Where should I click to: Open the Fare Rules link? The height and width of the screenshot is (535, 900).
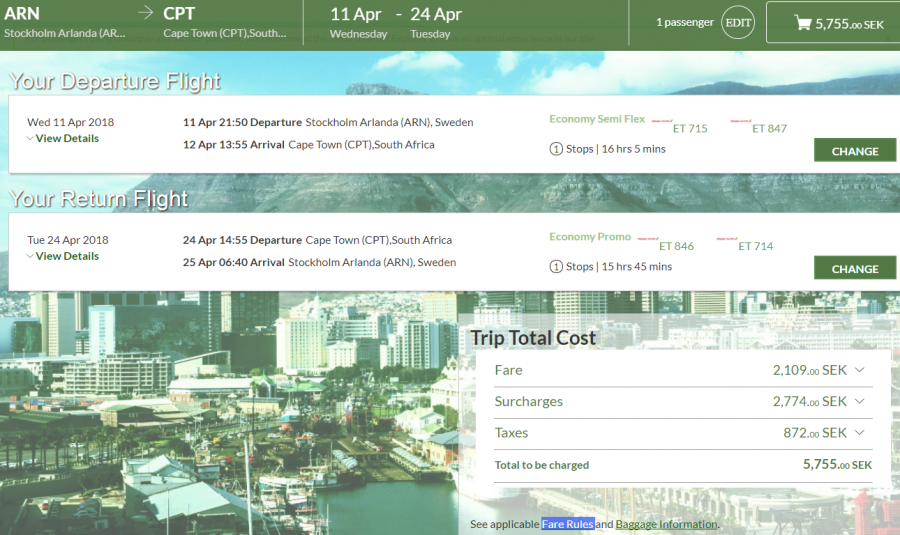coord(568,524)
